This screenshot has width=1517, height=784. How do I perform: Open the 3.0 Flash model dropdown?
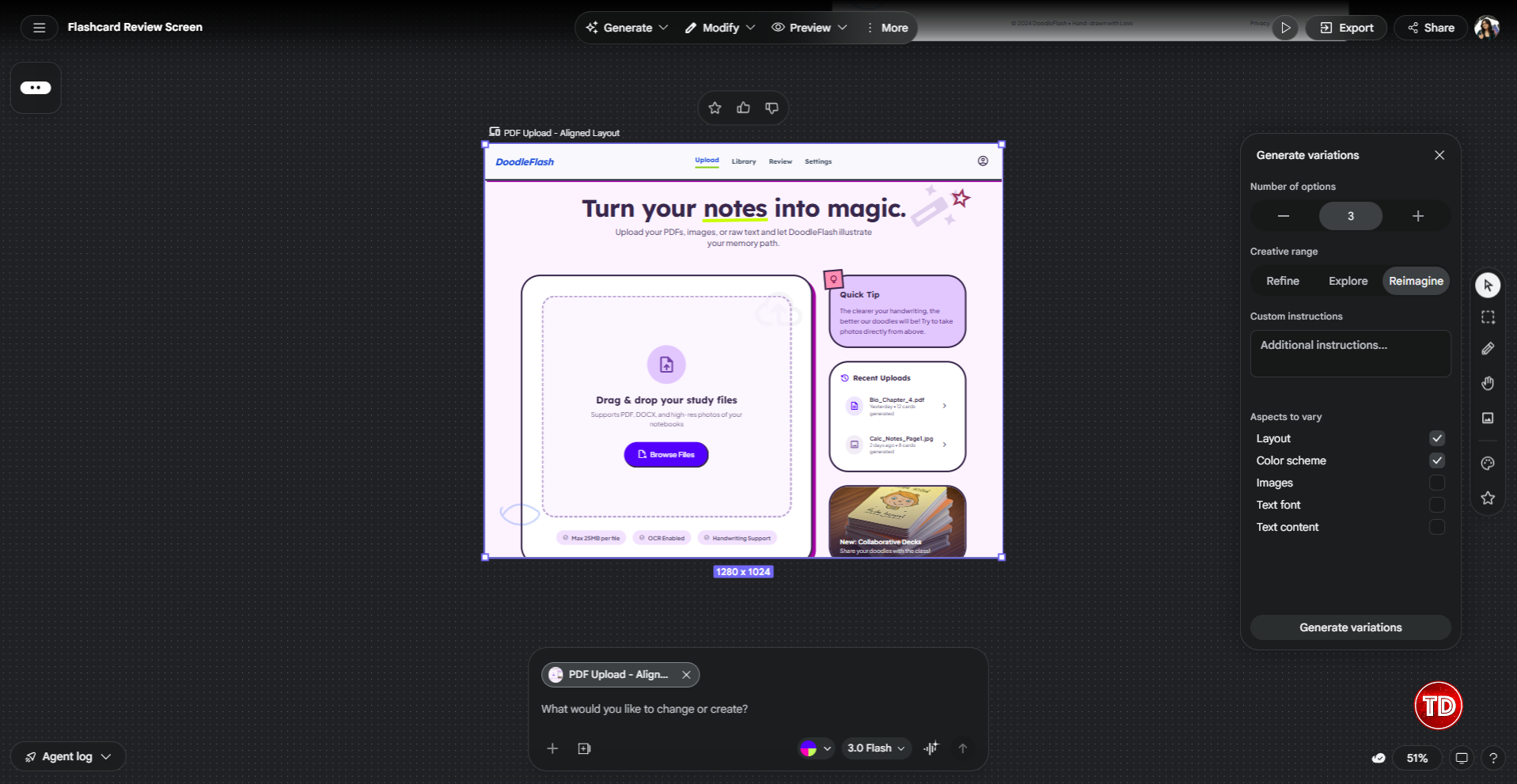(x=876, y=748)
